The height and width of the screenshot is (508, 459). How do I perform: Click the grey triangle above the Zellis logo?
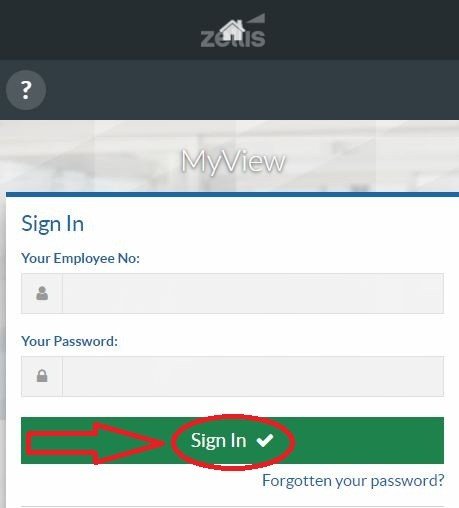(256, 18)
